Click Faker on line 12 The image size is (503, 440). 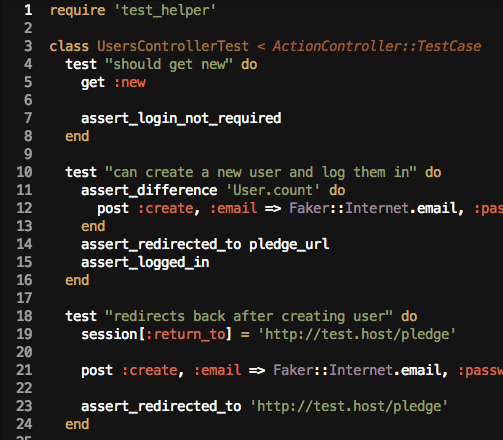pyautogui.click(x=309, y=208)
